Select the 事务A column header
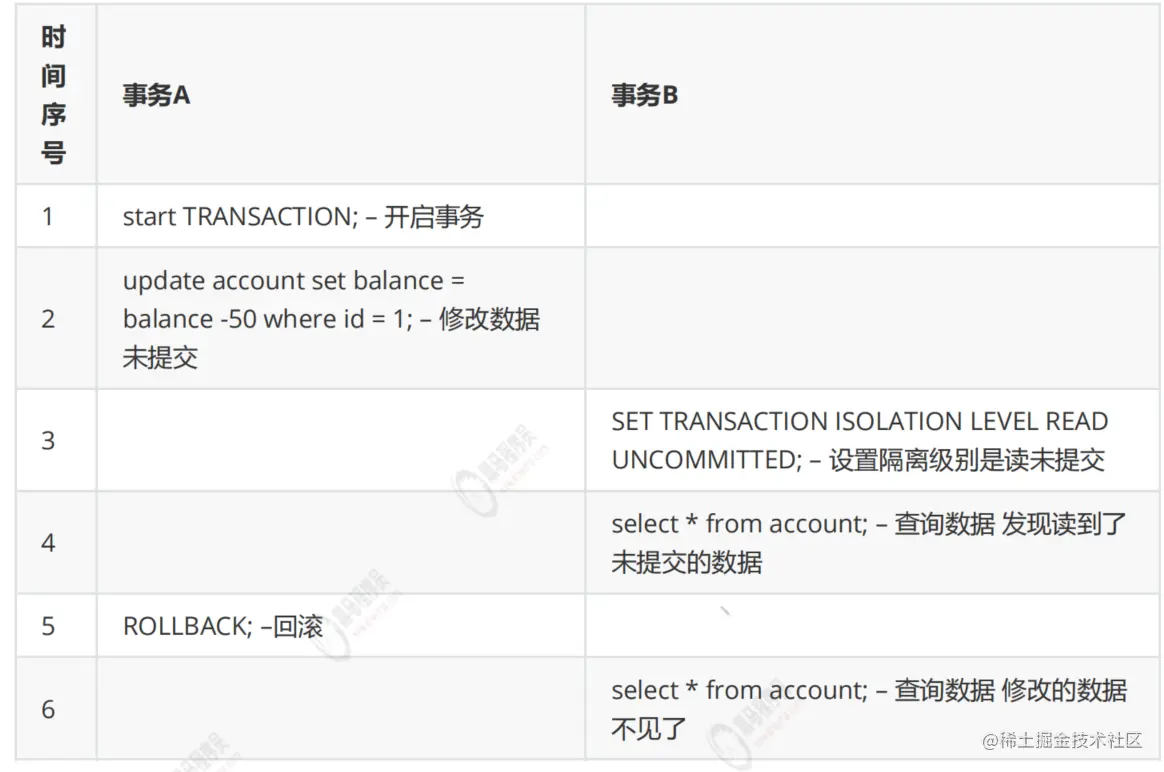 [156, 95]
